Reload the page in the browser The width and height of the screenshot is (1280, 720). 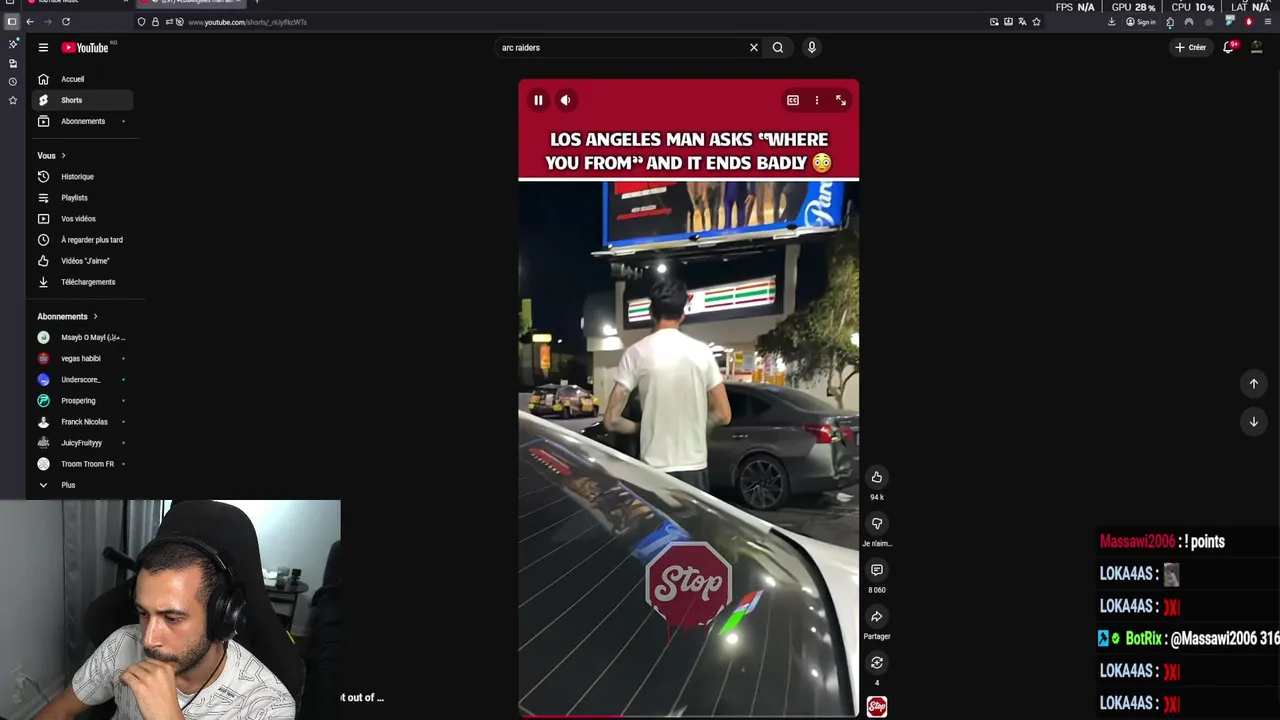(66, 22)
